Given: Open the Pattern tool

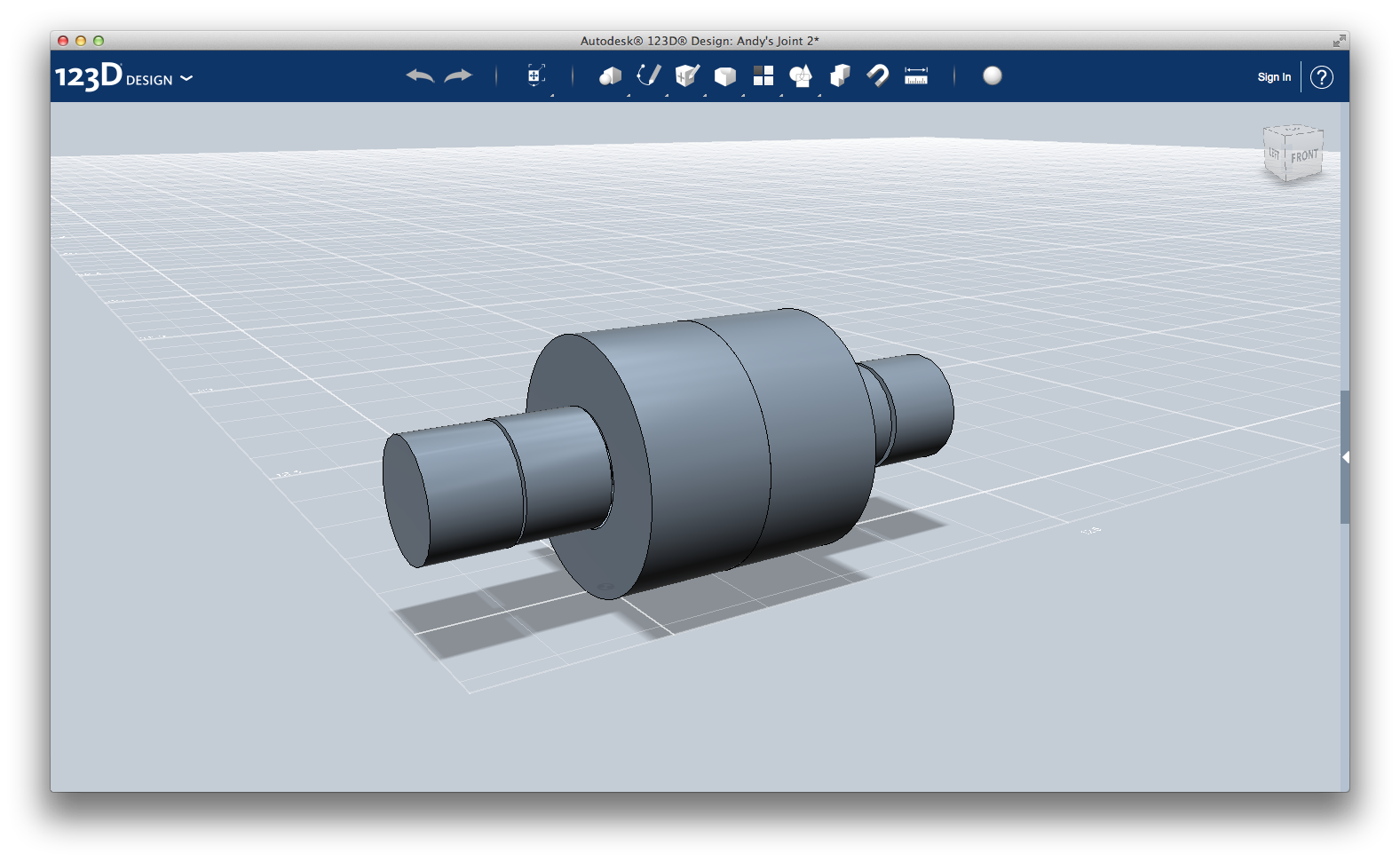Looking at the screenshot, I should coord(763,75).
